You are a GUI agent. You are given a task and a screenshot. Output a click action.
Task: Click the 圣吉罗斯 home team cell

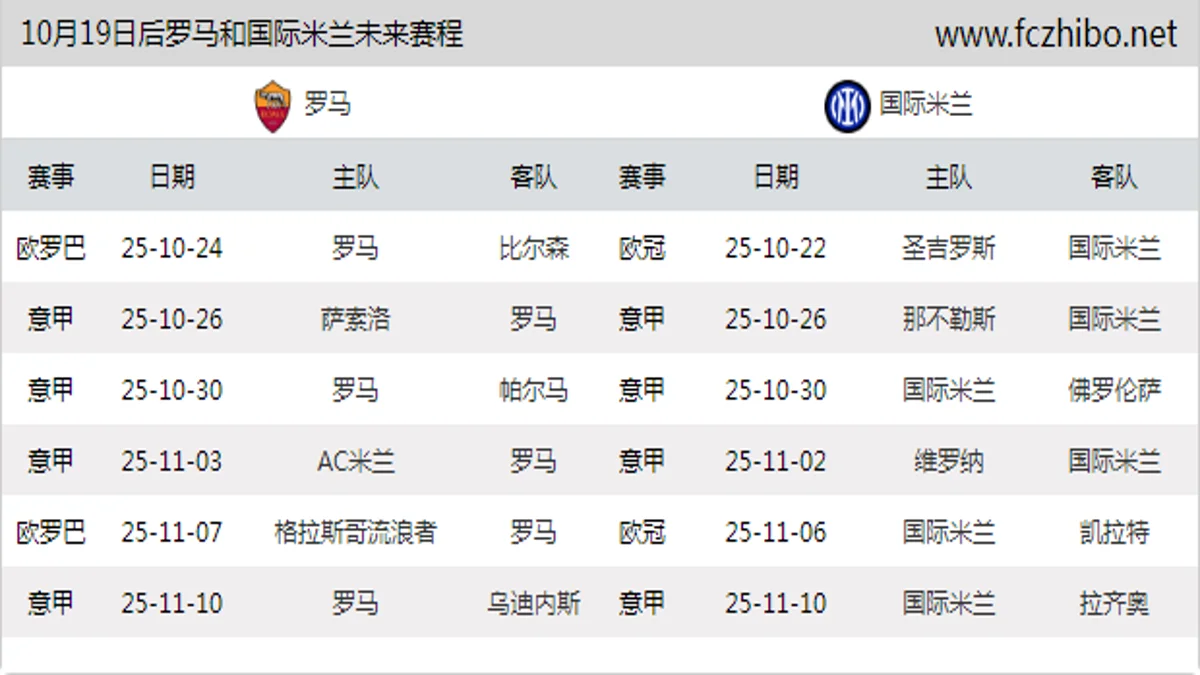pos(949,248)
